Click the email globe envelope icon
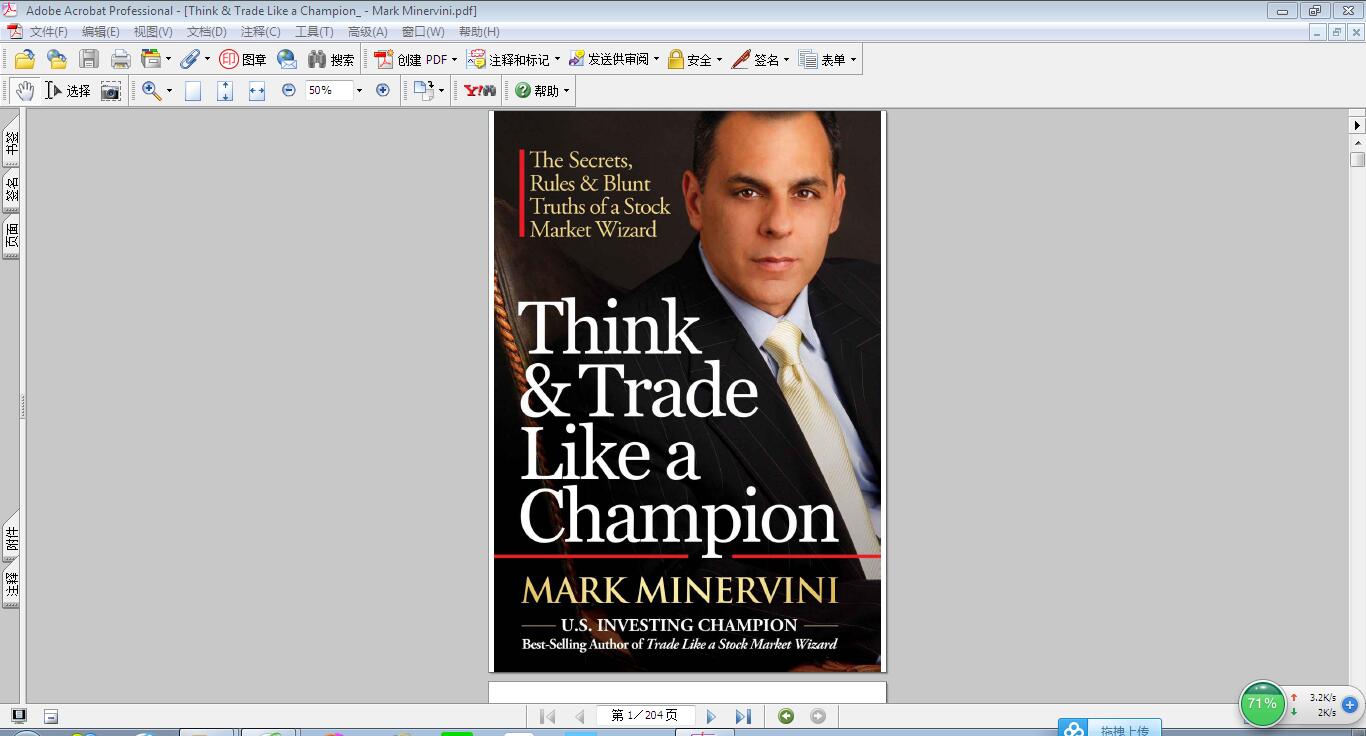 click(x=287, y=60)
